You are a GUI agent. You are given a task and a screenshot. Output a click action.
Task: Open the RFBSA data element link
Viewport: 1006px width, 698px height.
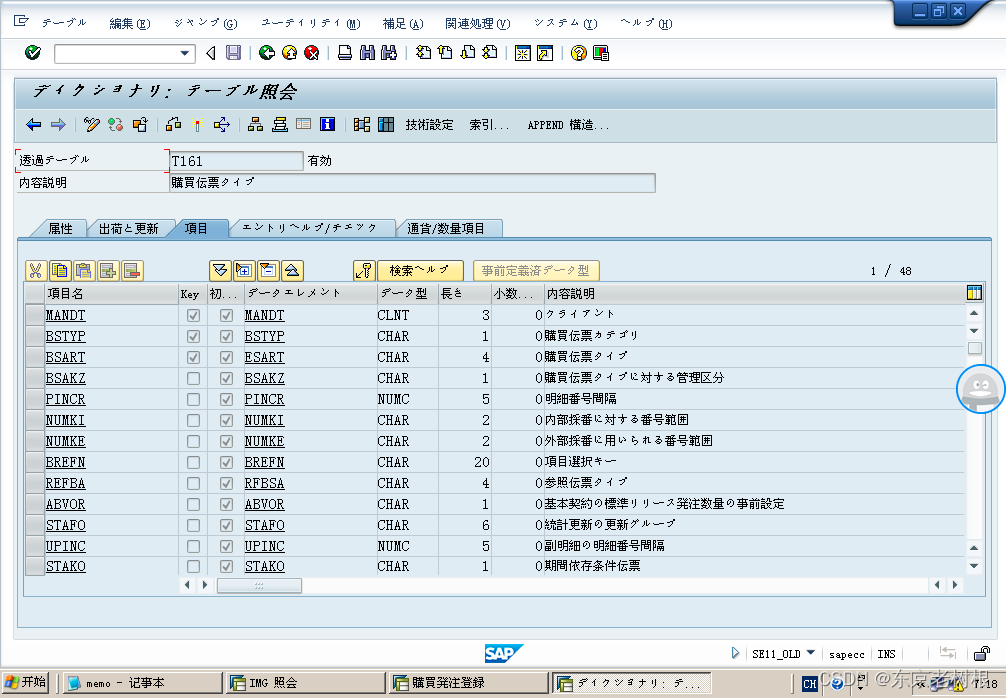(x=264, y=483)
